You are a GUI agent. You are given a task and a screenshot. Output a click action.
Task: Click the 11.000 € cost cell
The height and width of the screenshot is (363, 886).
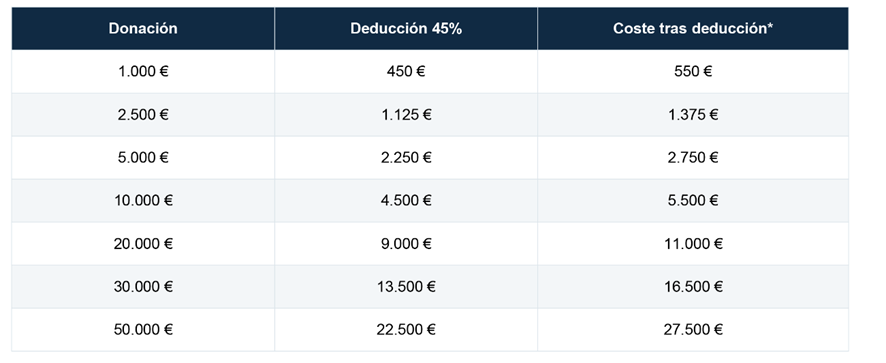[693, 244]
